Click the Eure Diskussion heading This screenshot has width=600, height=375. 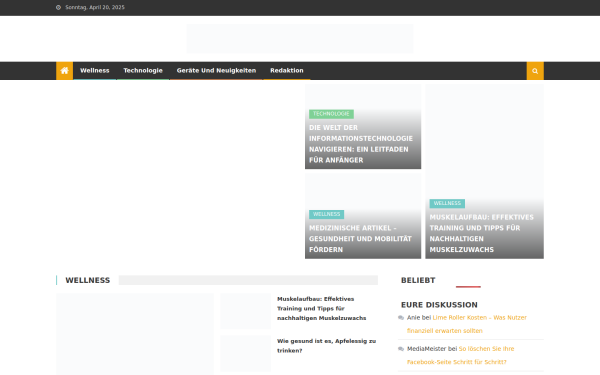pyautogui.click(x=439, y=305)
